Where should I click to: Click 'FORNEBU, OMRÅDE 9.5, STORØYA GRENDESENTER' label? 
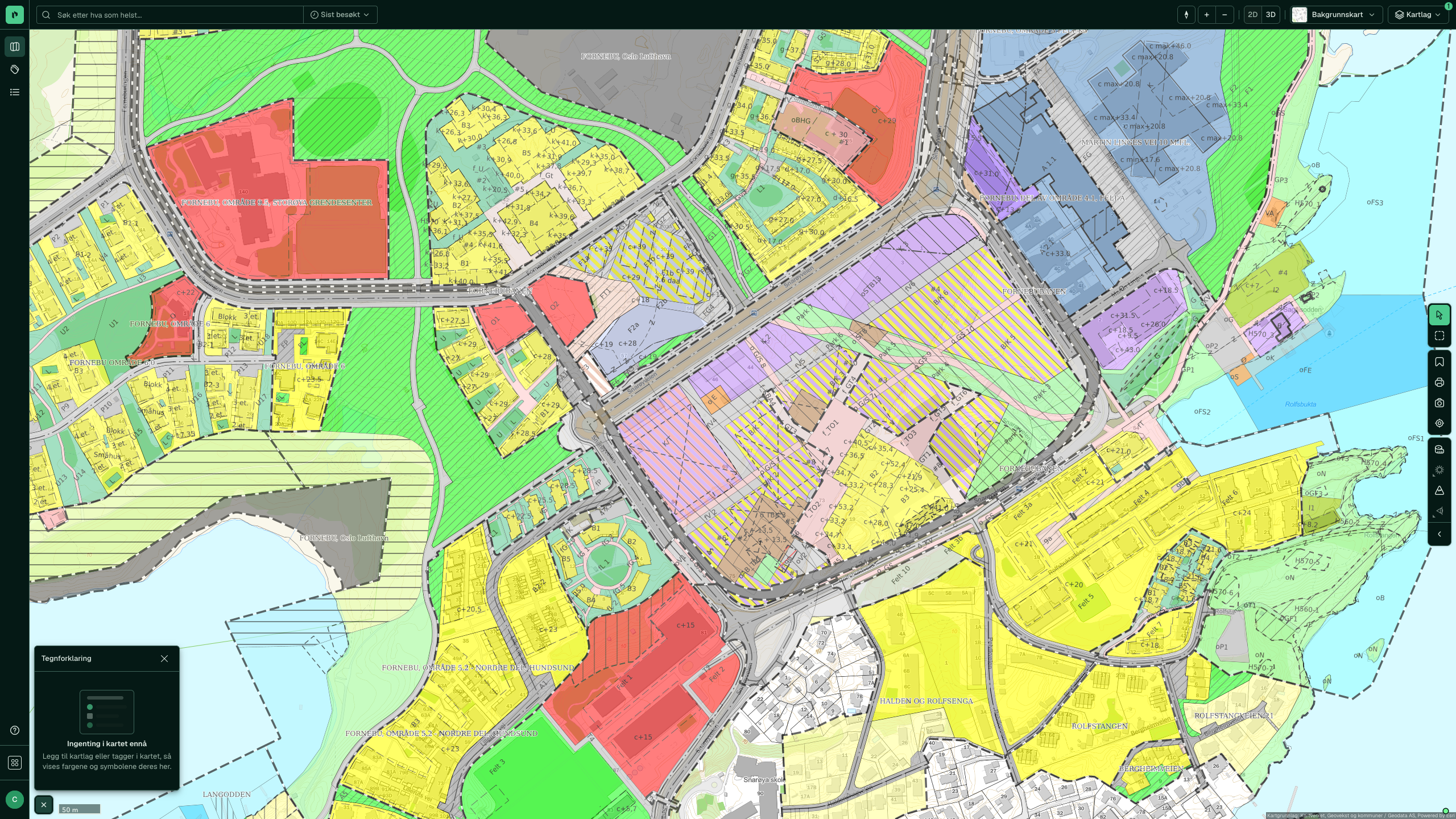point(277,202)
